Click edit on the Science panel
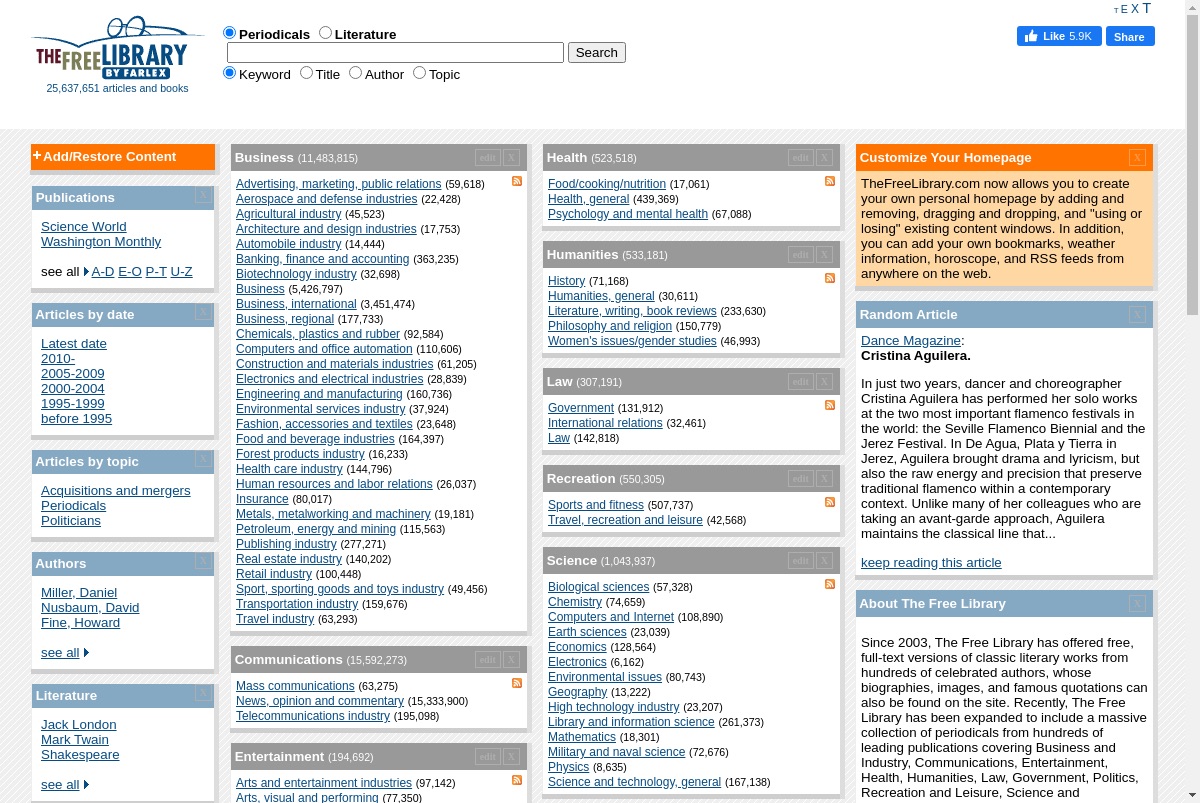Image resolution: width=1200 pixels, height=803 pixels. pyautogui.click(x=801, y=560)
